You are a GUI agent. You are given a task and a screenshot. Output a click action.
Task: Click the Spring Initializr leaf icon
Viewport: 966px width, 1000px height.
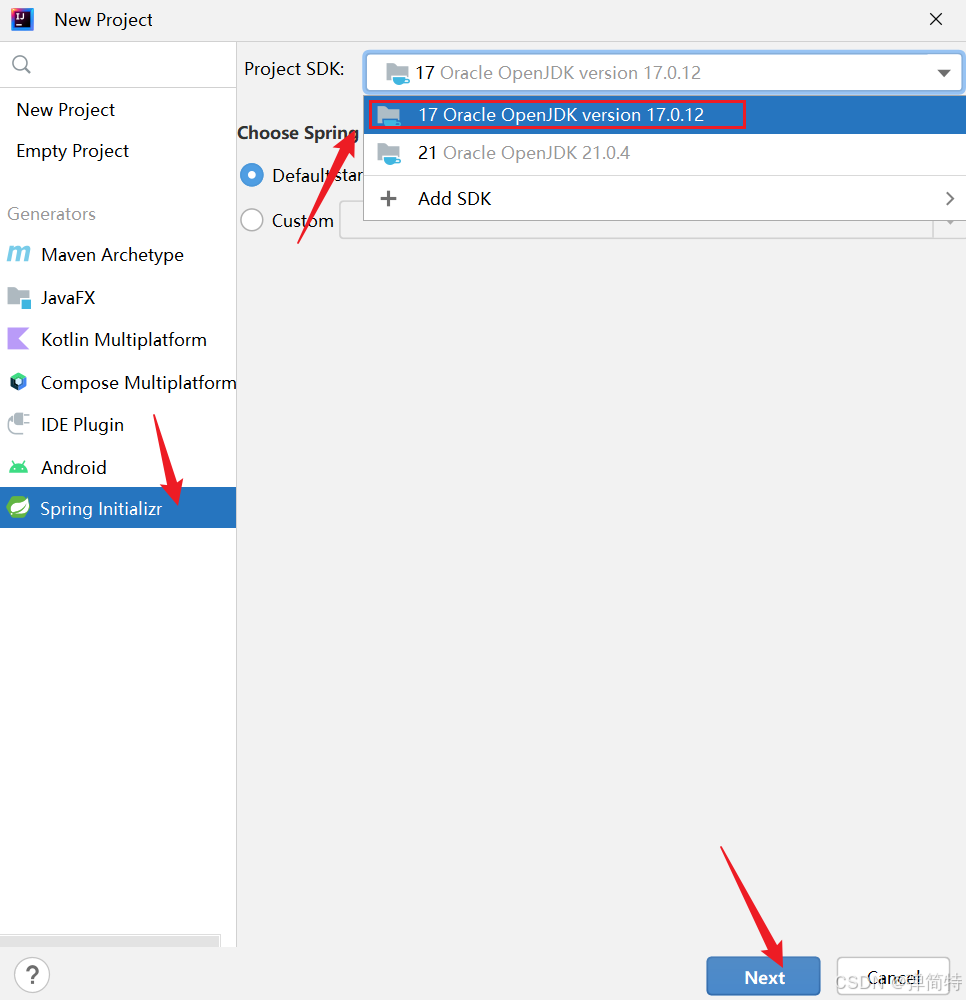point(18,508)
